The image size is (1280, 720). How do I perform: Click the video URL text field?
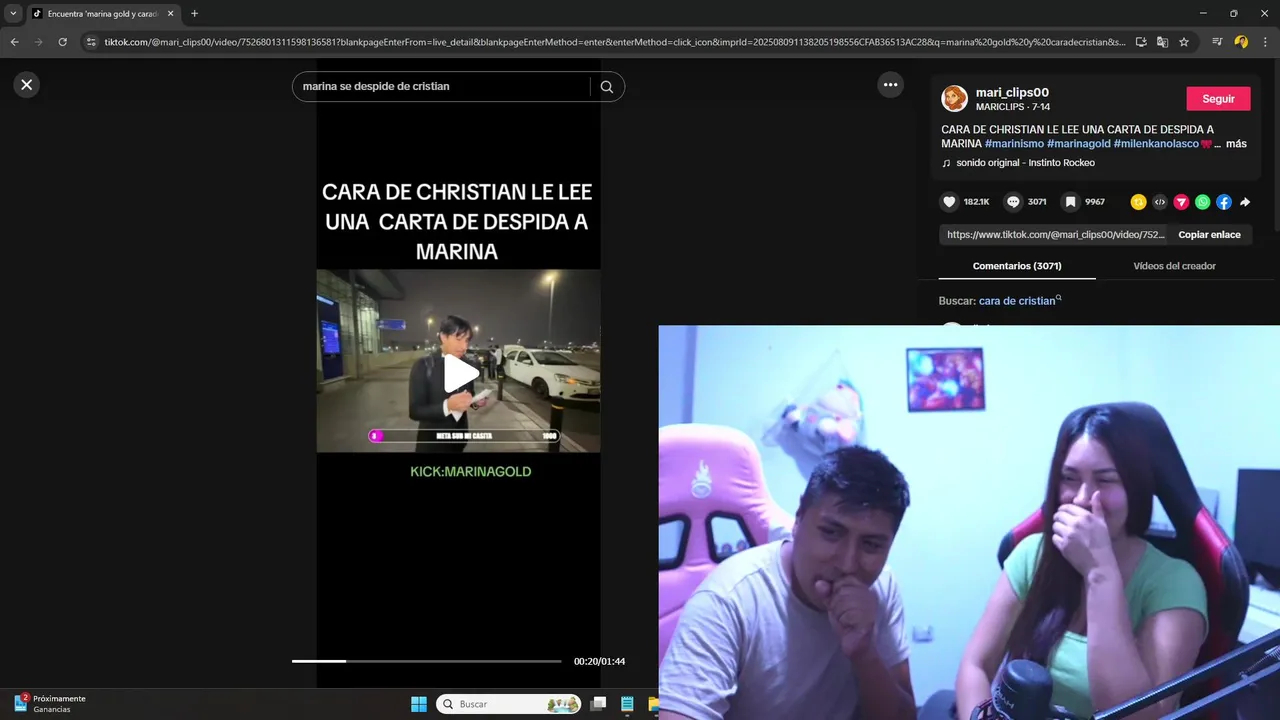pyautogui.click(x=1055, y=235)
